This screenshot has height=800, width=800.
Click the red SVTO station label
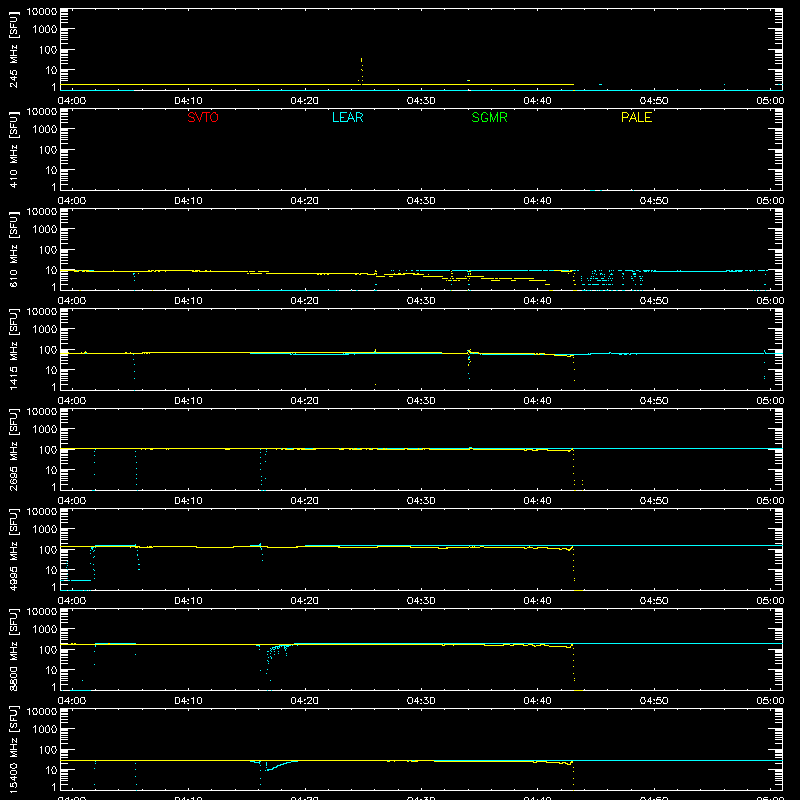click(x=203, y=117)
